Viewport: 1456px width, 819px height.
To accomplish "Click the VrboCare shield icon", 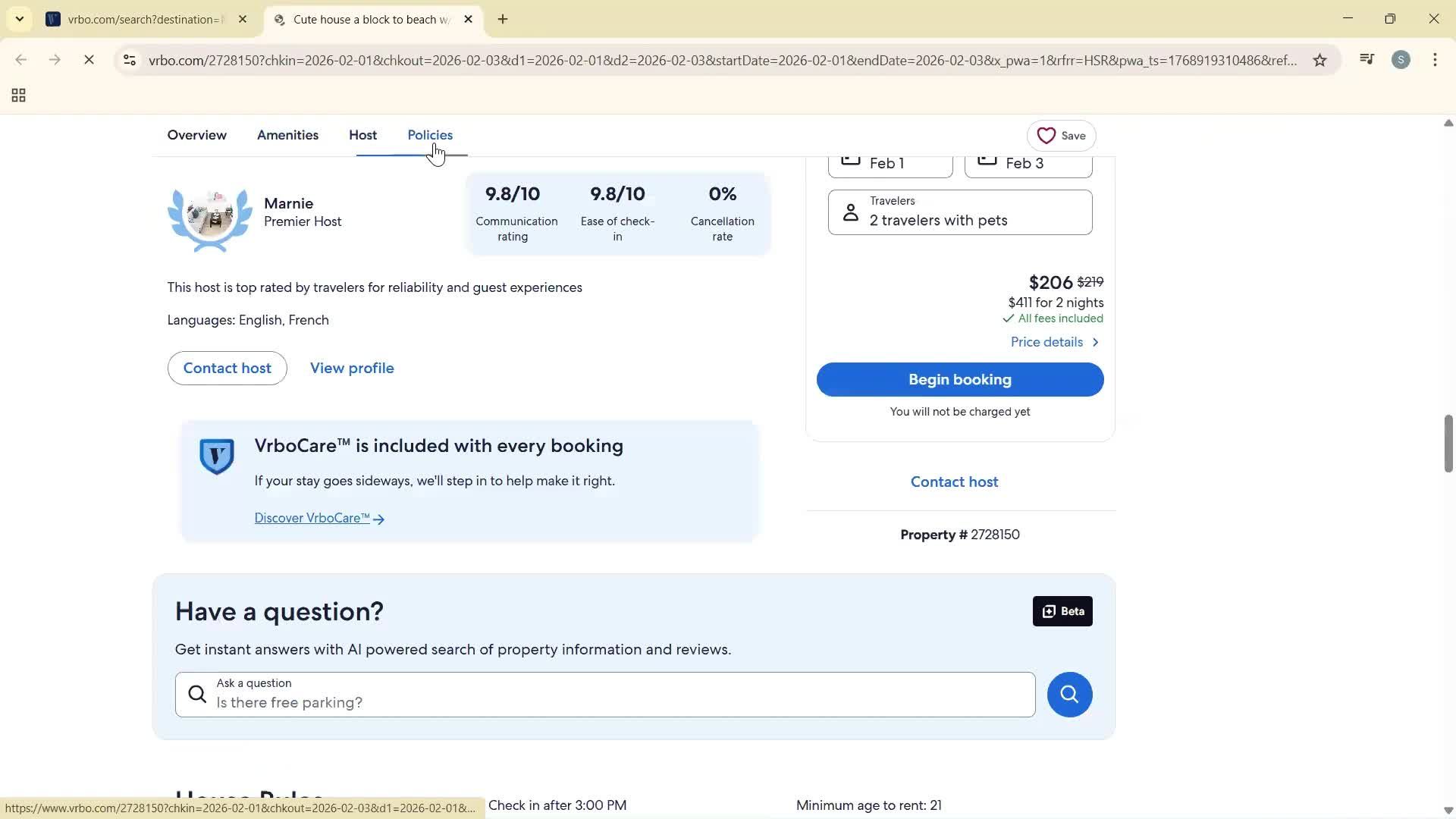I will click(x=216, y=456).
